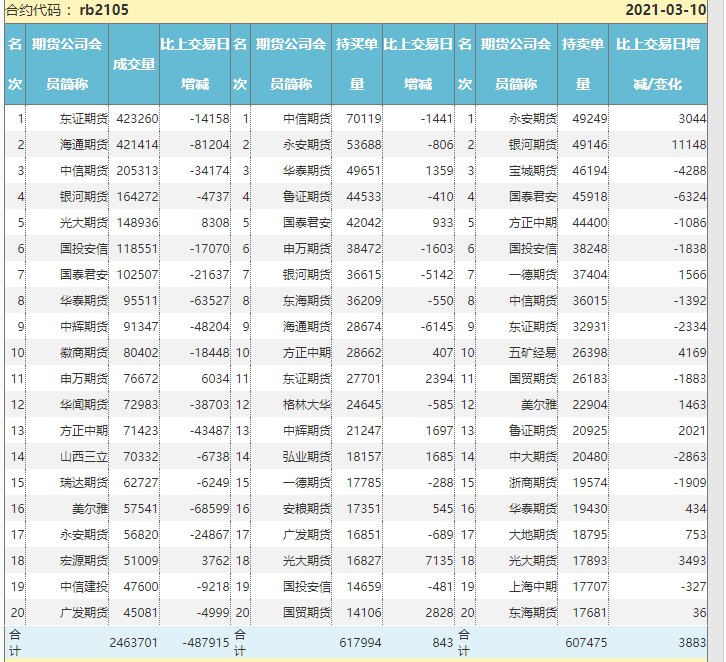Select 大地期货 in the short ranking
The width and height of the screenshot is (726, 662).
pyautogui.click(x=532, y=535)
